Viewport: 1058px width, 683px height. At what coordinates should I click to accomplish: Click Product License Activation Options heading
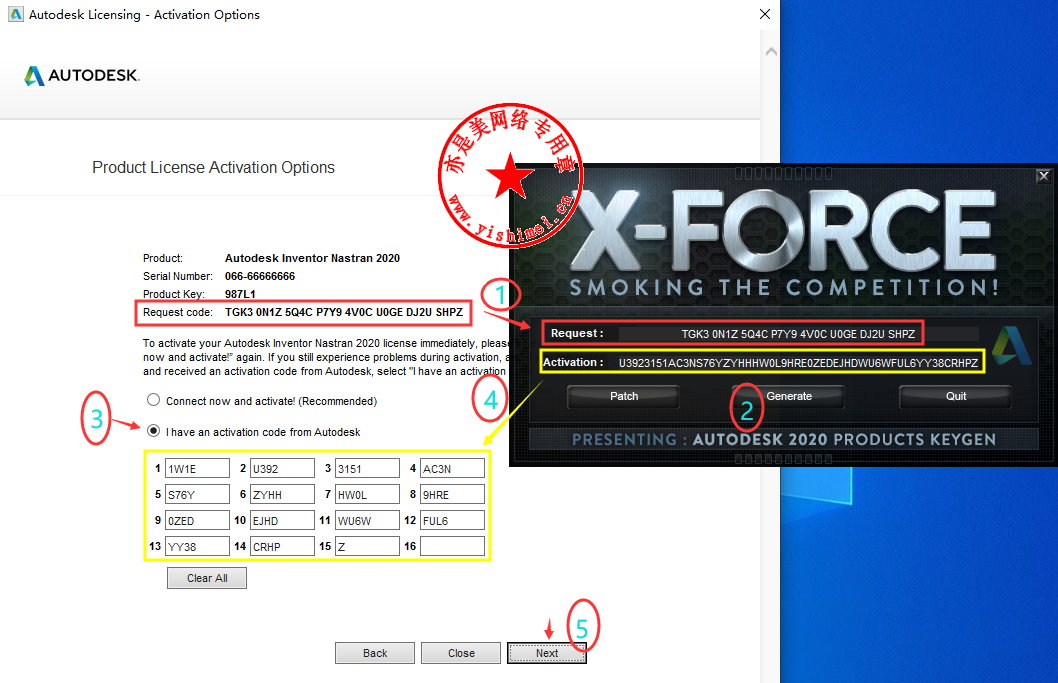(213, 167)
